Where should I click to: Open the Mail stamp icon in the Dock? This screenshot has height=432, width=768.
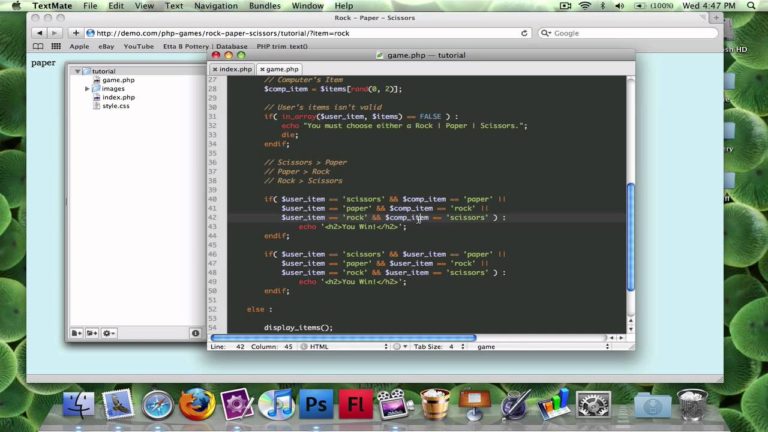click(x=118, y=405)
